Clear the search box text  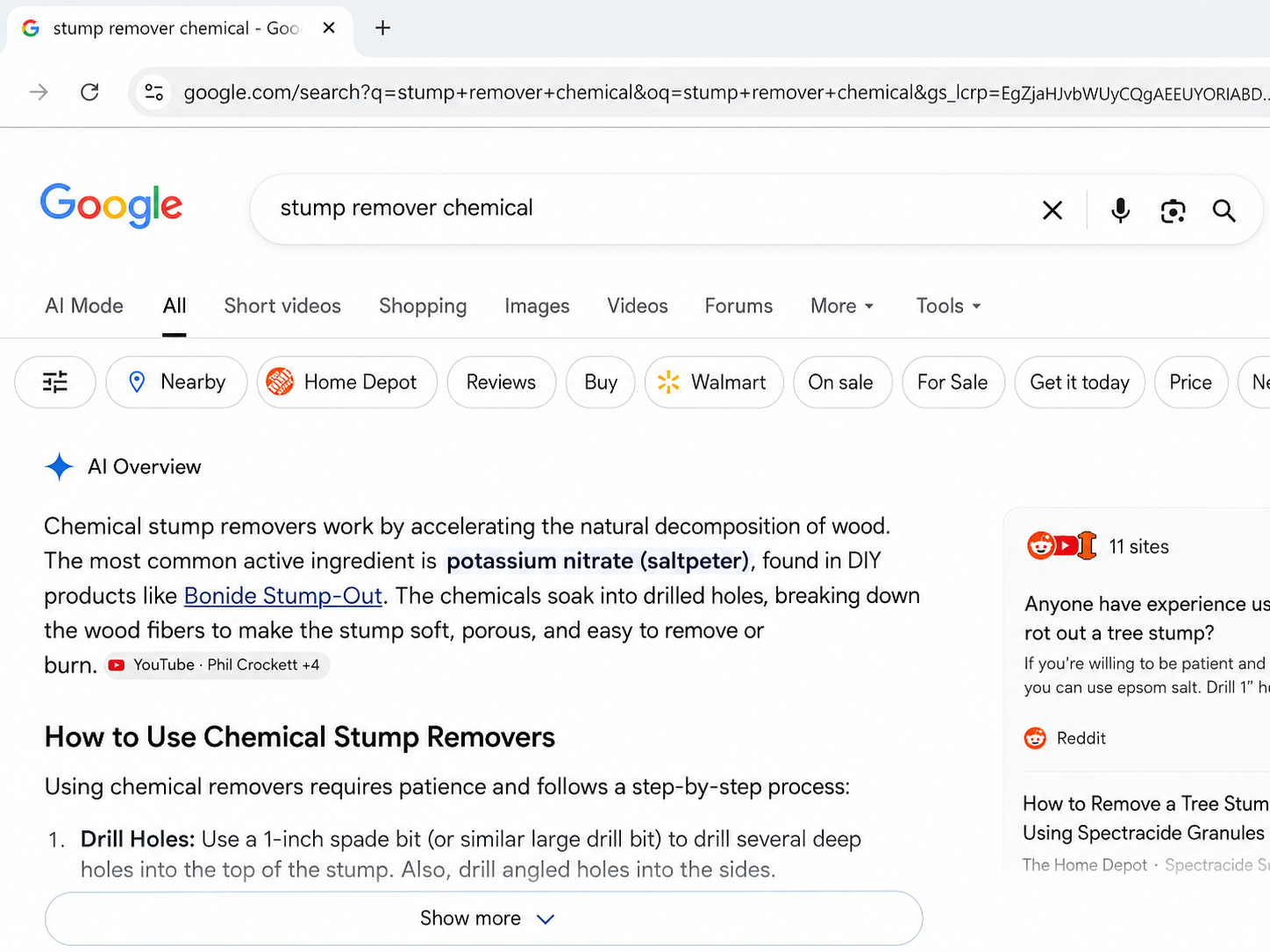pyautogui.click(x=1052, y=210)
